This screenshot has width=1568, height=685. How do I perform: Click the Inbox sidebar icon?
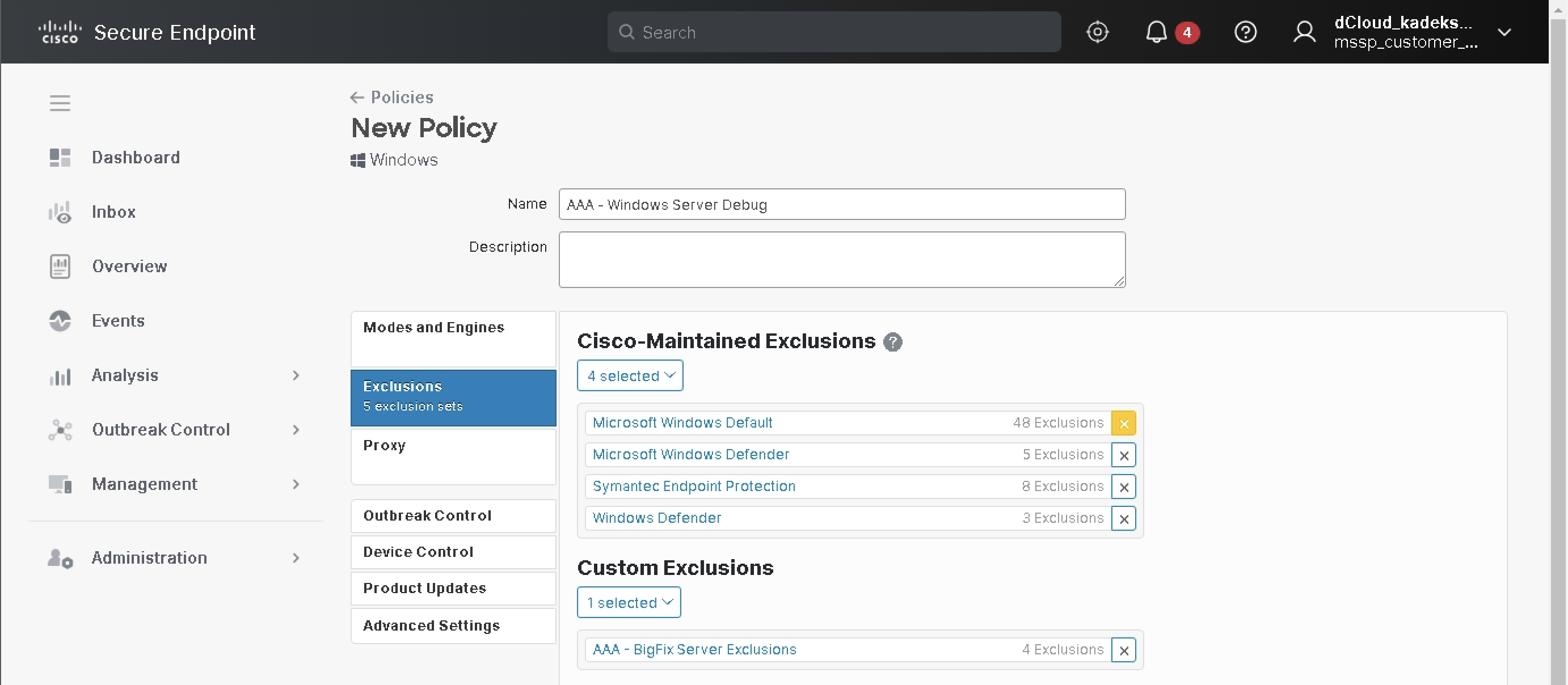click(x=60, y=212)
